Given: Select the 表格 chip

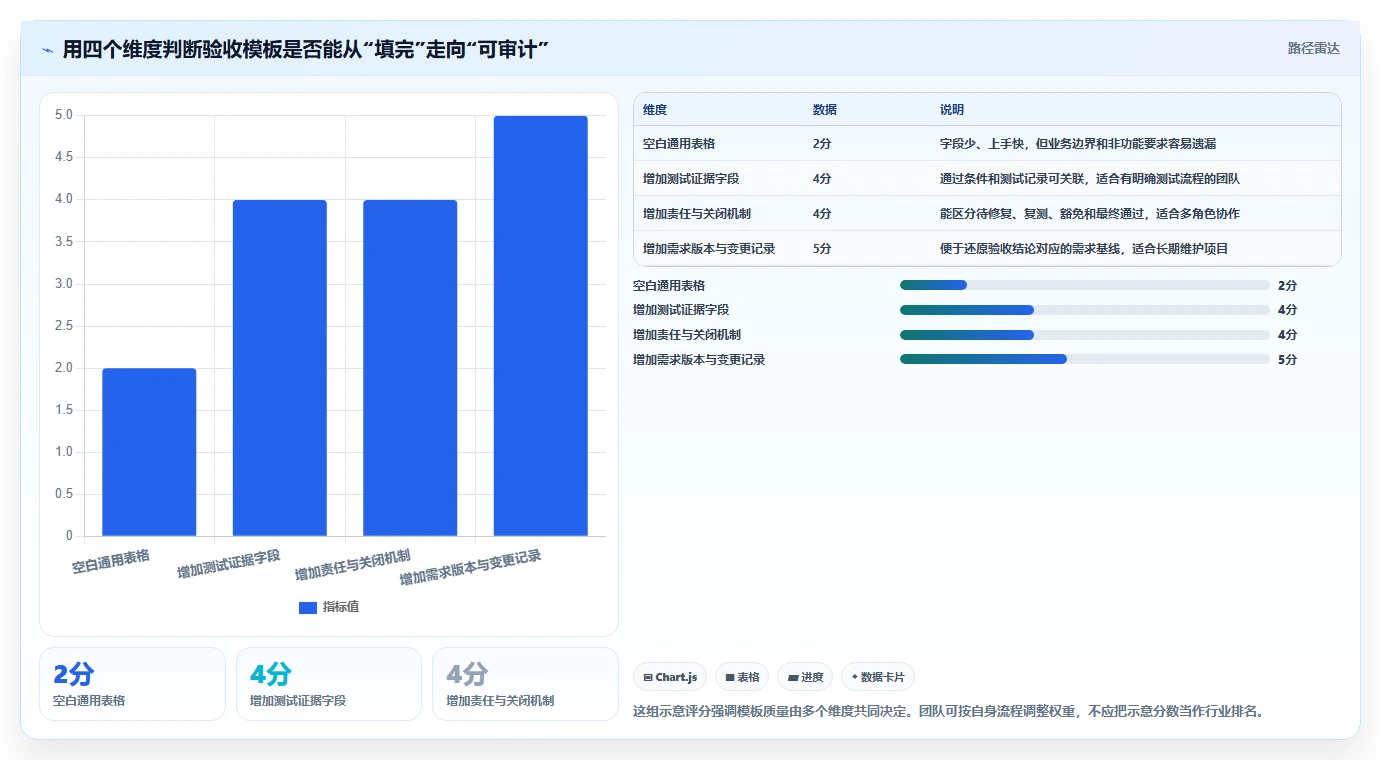Looking at the screenshot, I should (x=742, y=677).
